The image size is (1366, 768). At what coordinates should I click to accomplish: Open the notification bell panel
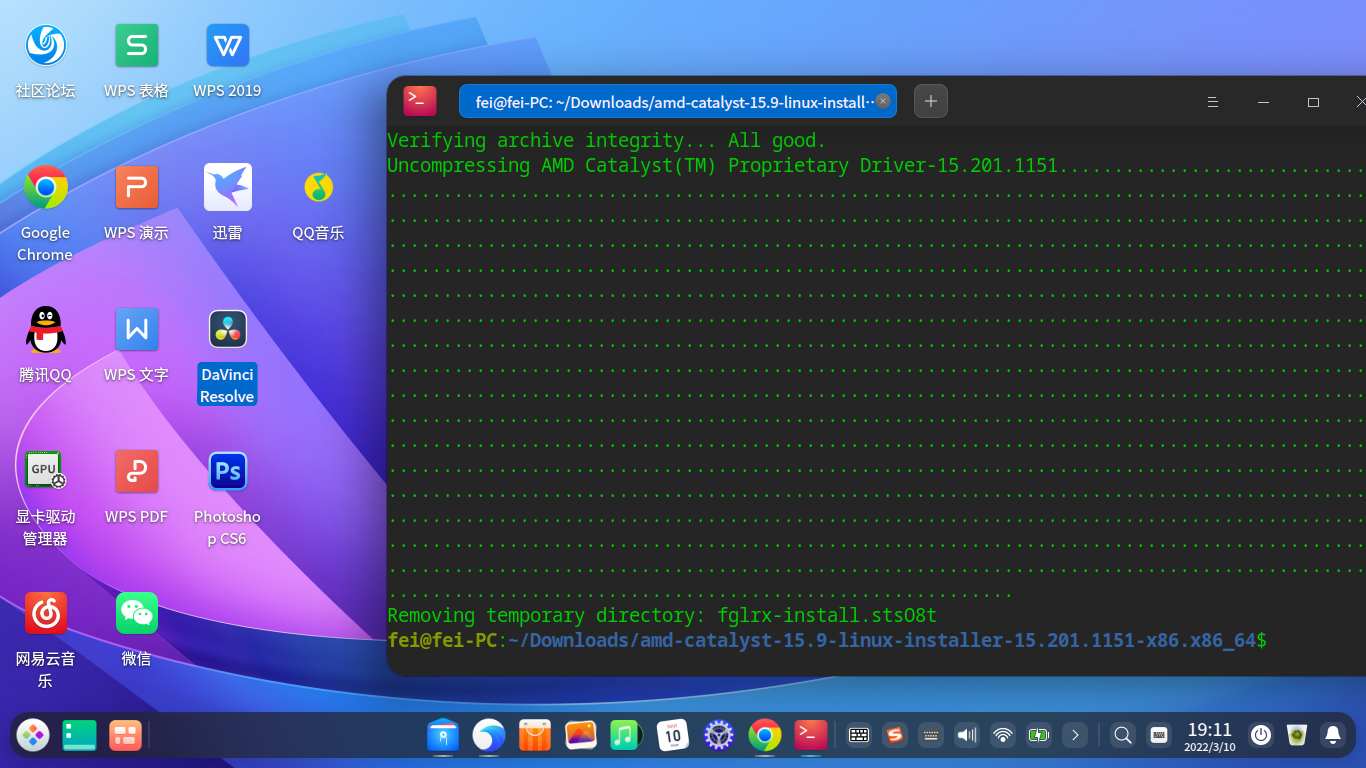click(x=1332, y=735)
